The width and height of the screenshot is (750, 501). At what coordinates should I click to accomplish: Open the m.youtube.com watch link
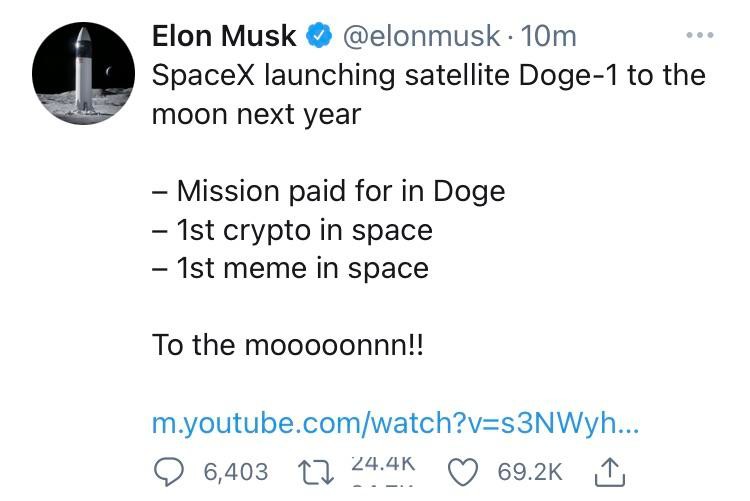point(396,423)
